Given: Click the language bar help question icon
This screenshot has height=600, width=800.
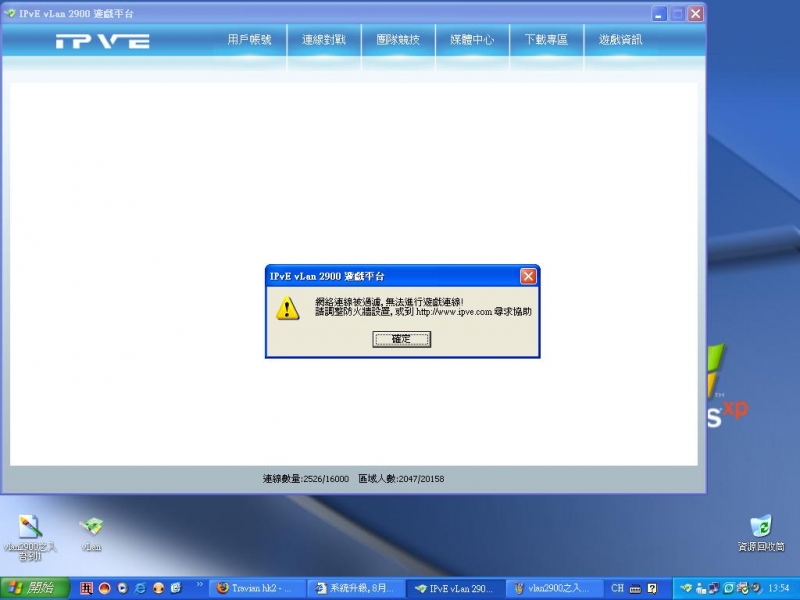Looking at the screenshot, I should pyautogui.click(x=653, y=589).
